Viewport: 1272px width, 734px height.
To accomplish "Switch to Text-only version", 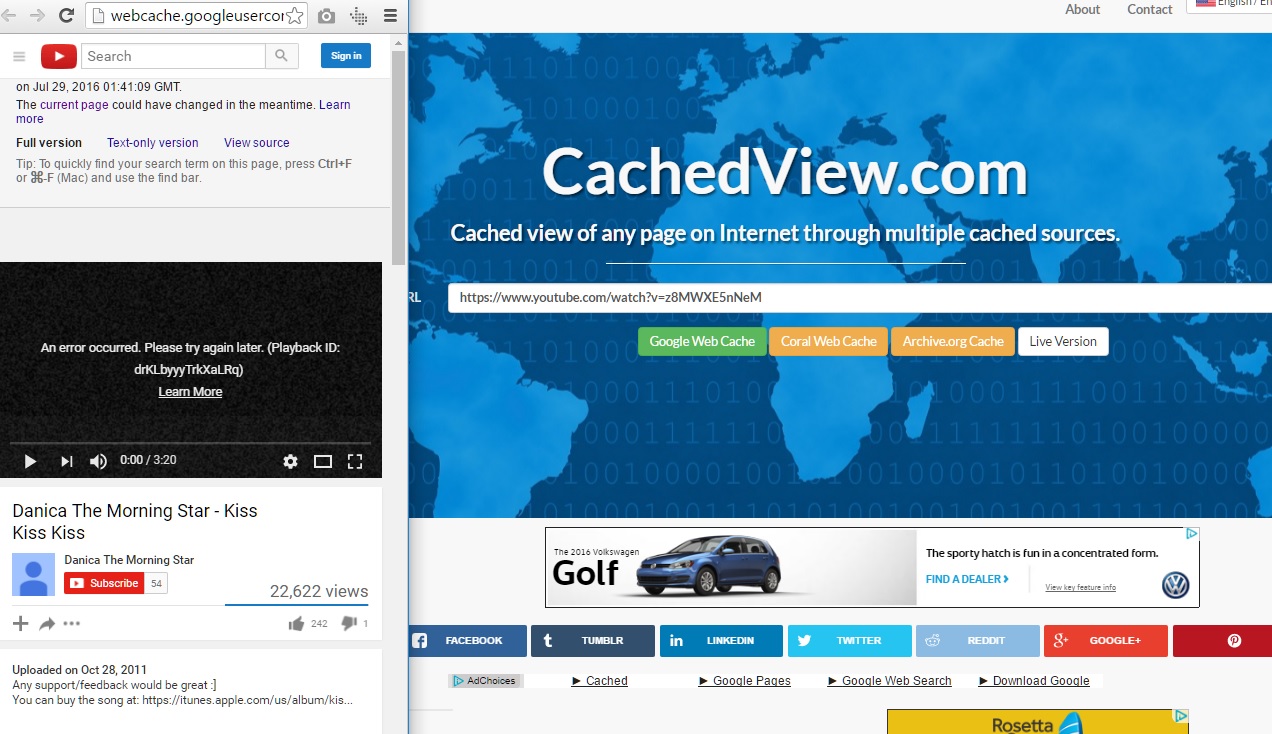I will click(153, 143).
